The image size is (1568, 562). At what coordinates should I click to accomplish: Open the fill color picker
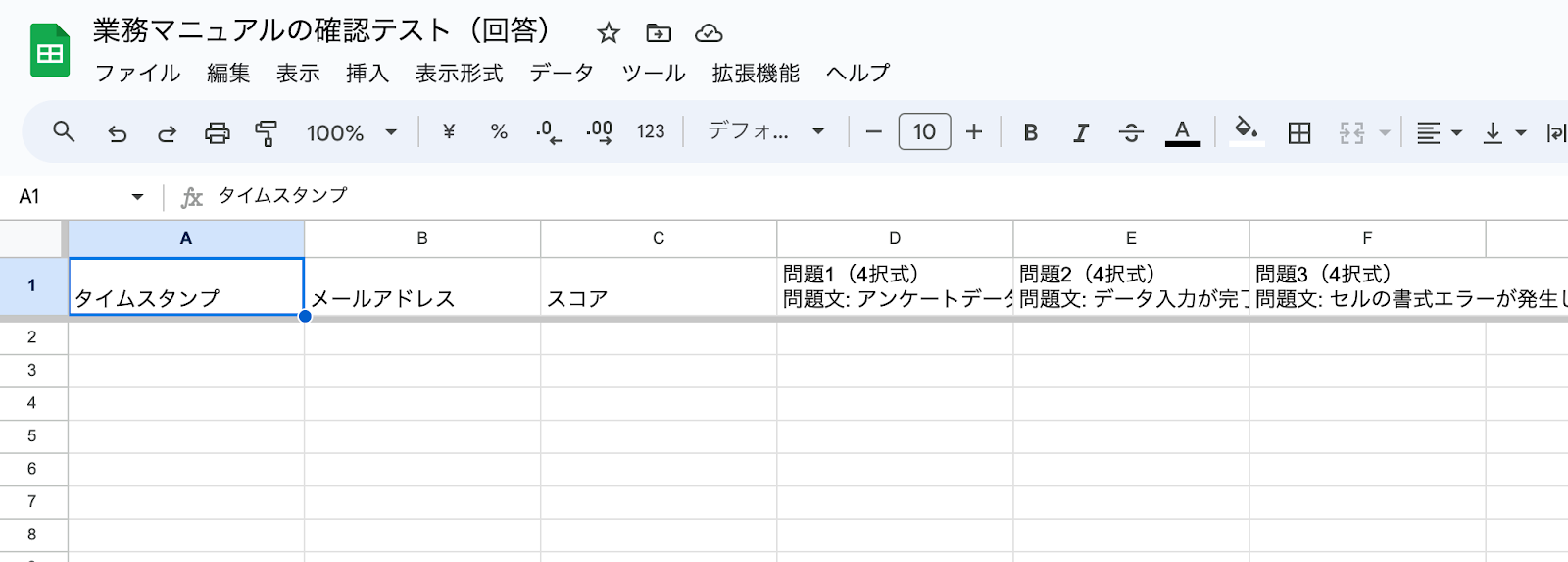(1246, 131)
